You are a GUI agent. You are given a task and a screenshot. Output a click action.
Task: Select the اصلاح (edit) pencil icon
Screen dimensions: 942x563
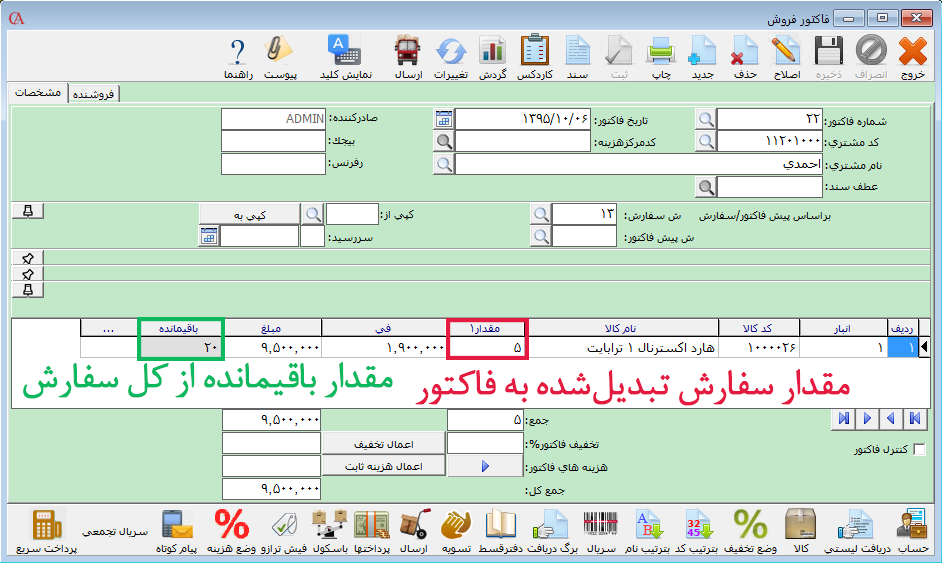point(786,51)
